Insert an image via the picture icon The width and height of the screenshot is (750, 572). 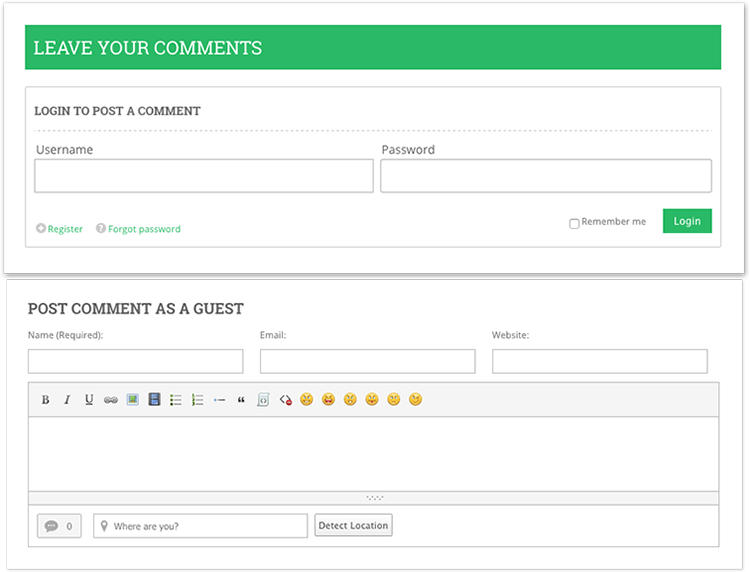(132, 400)
